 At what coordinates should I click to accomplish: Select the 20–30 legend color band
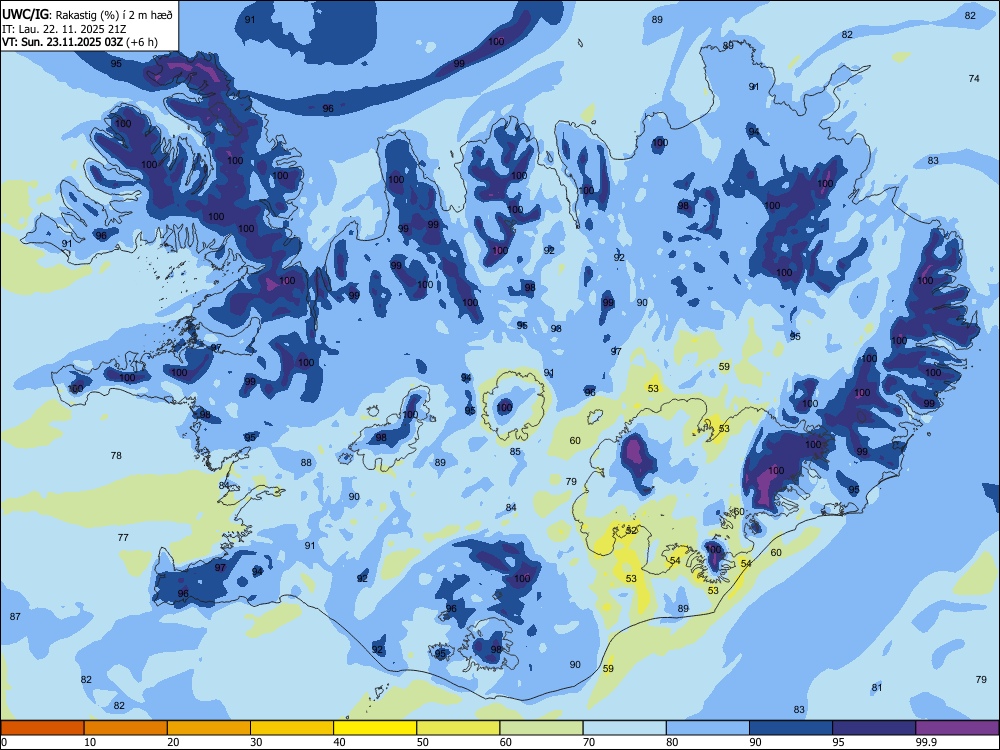[x=209, y=728]
